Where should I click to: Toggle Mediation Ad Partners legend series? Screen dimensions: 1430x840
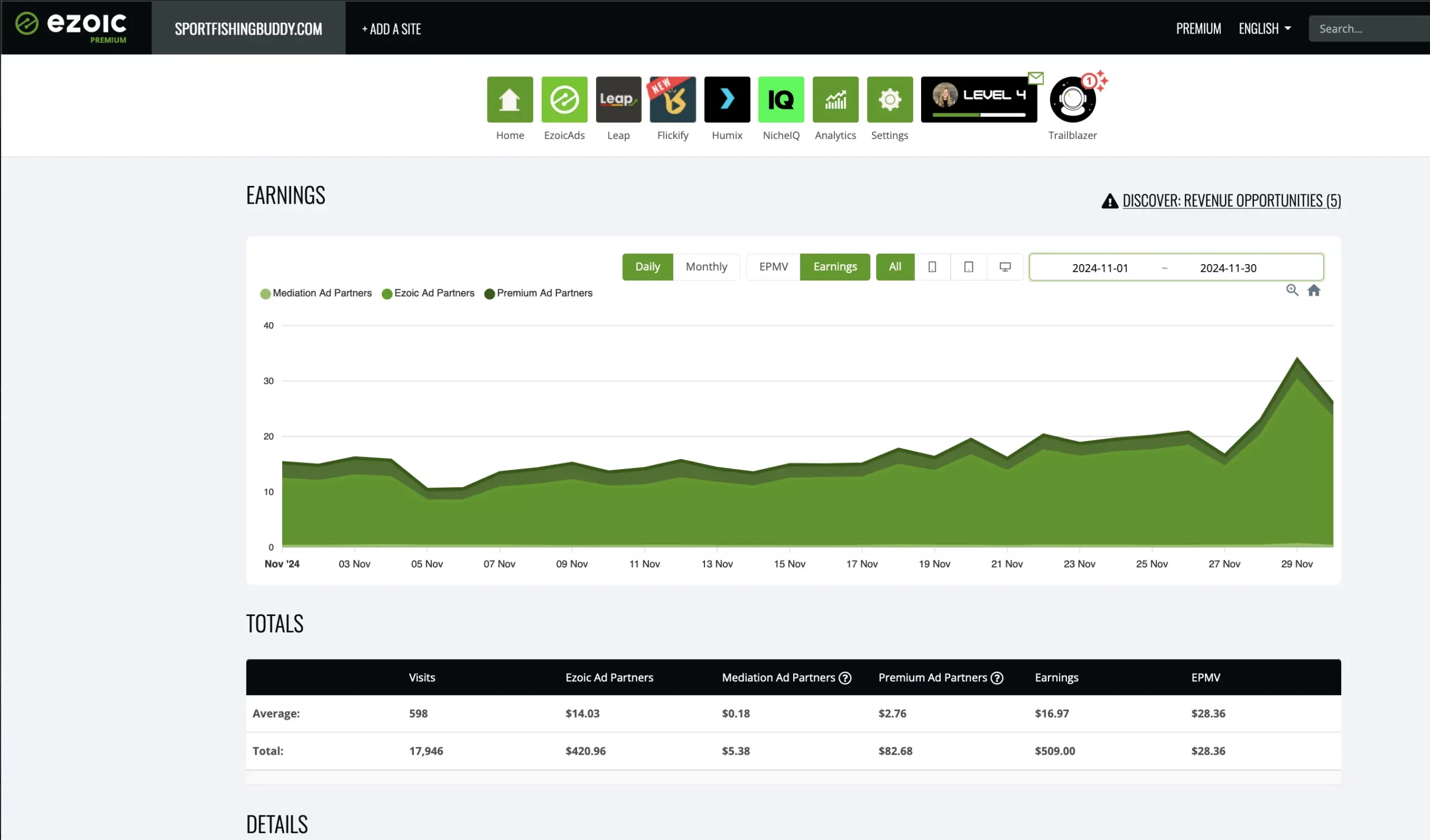coord(316,293)
